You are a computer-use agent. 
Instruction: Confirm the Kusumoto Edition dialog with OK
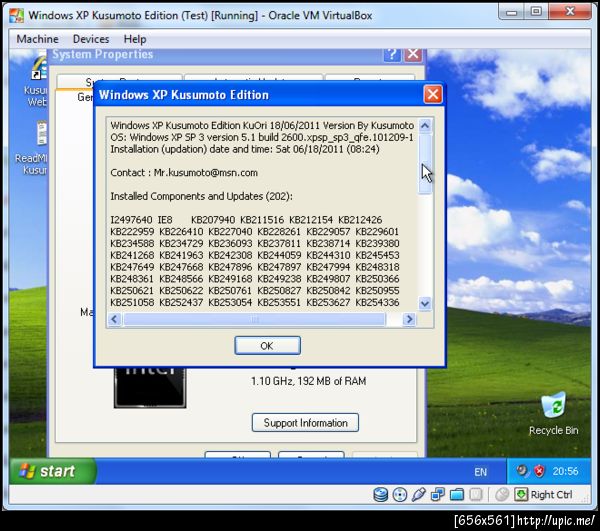(267, 346)
